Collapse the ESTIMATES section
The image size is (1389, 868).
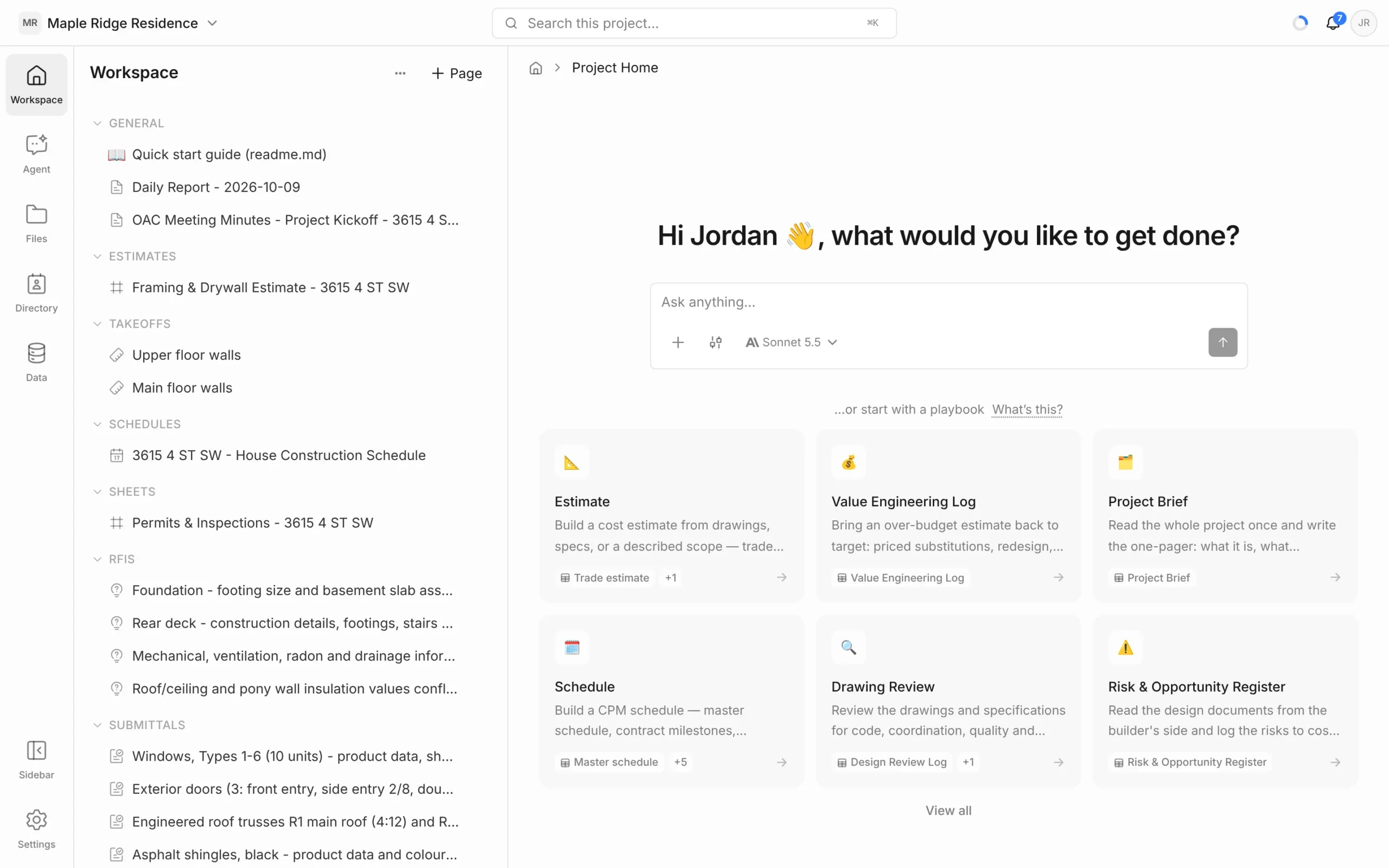97,256
